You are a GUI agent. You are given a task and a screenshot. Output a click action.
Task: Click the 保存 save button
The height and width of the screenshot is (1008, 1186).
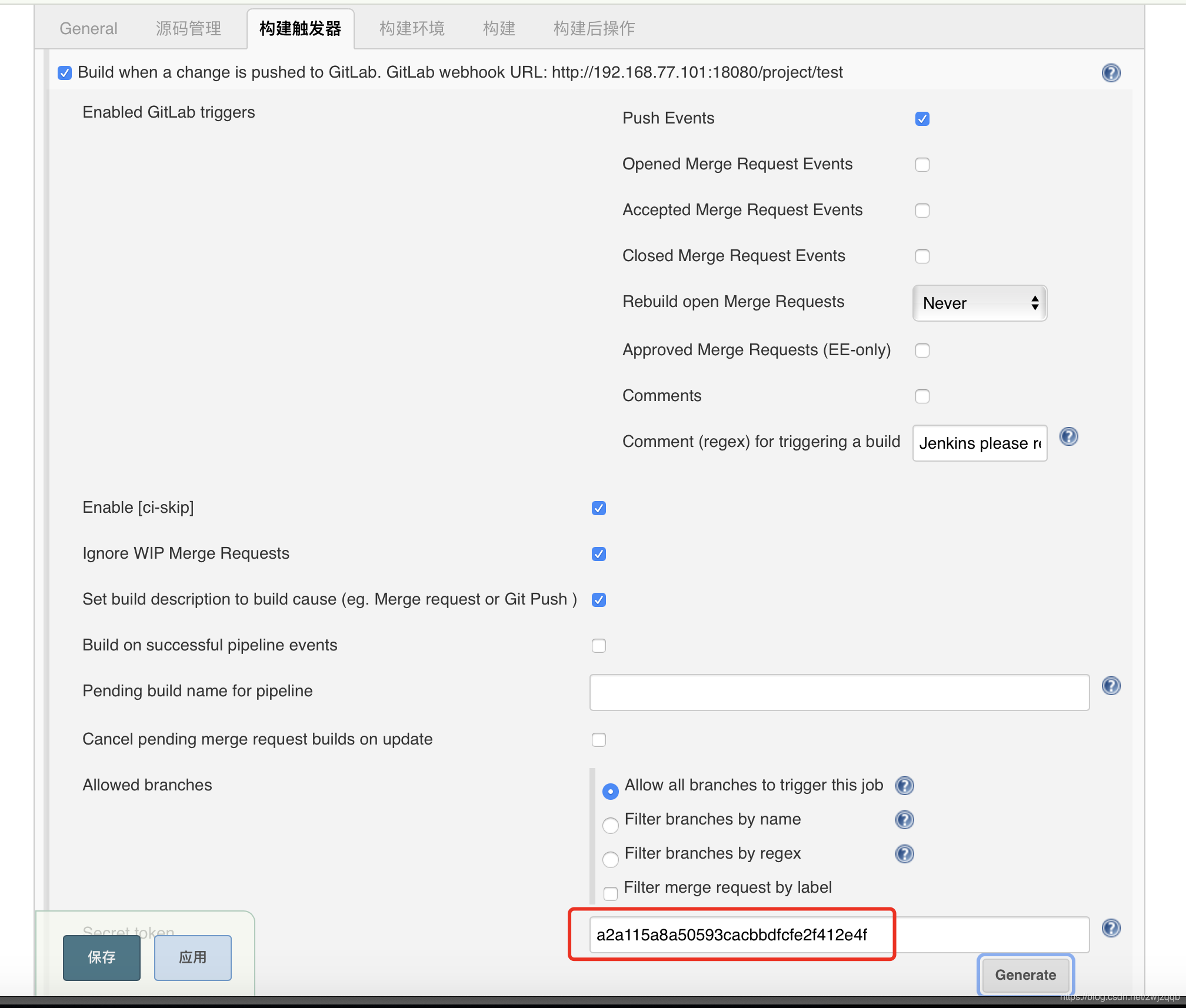[x=102, y=957]
